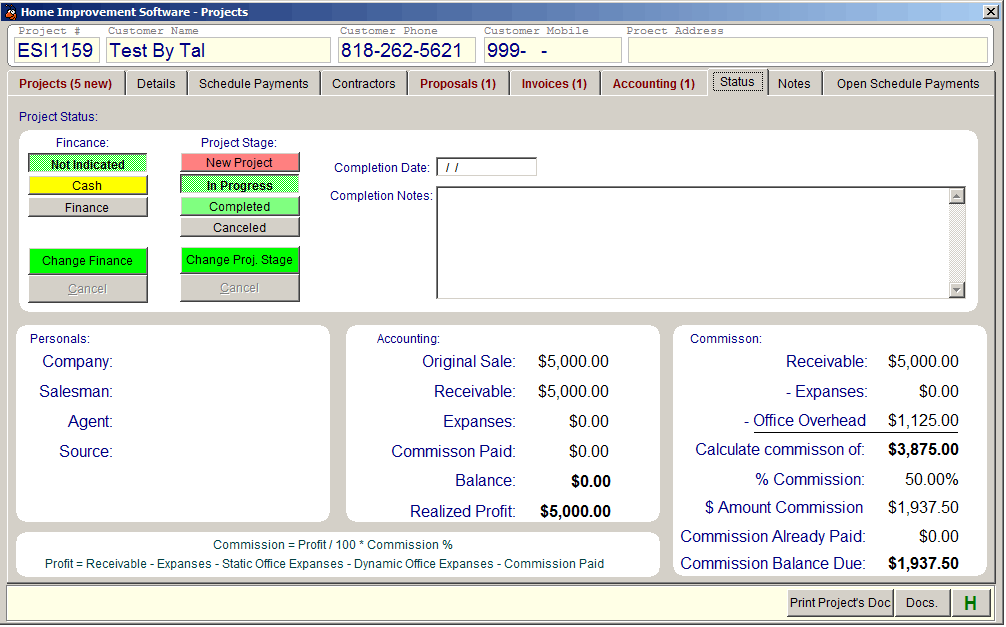Click the Customer Mobile field

click(x=552, y=50)
